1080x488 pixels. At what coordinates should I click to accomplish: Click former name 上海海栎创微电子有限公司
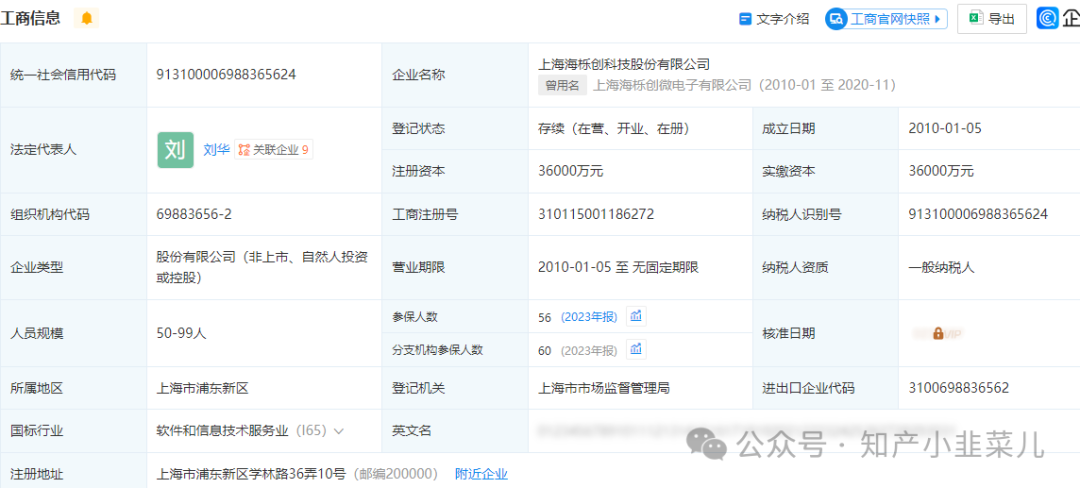(x=672, y=85)
